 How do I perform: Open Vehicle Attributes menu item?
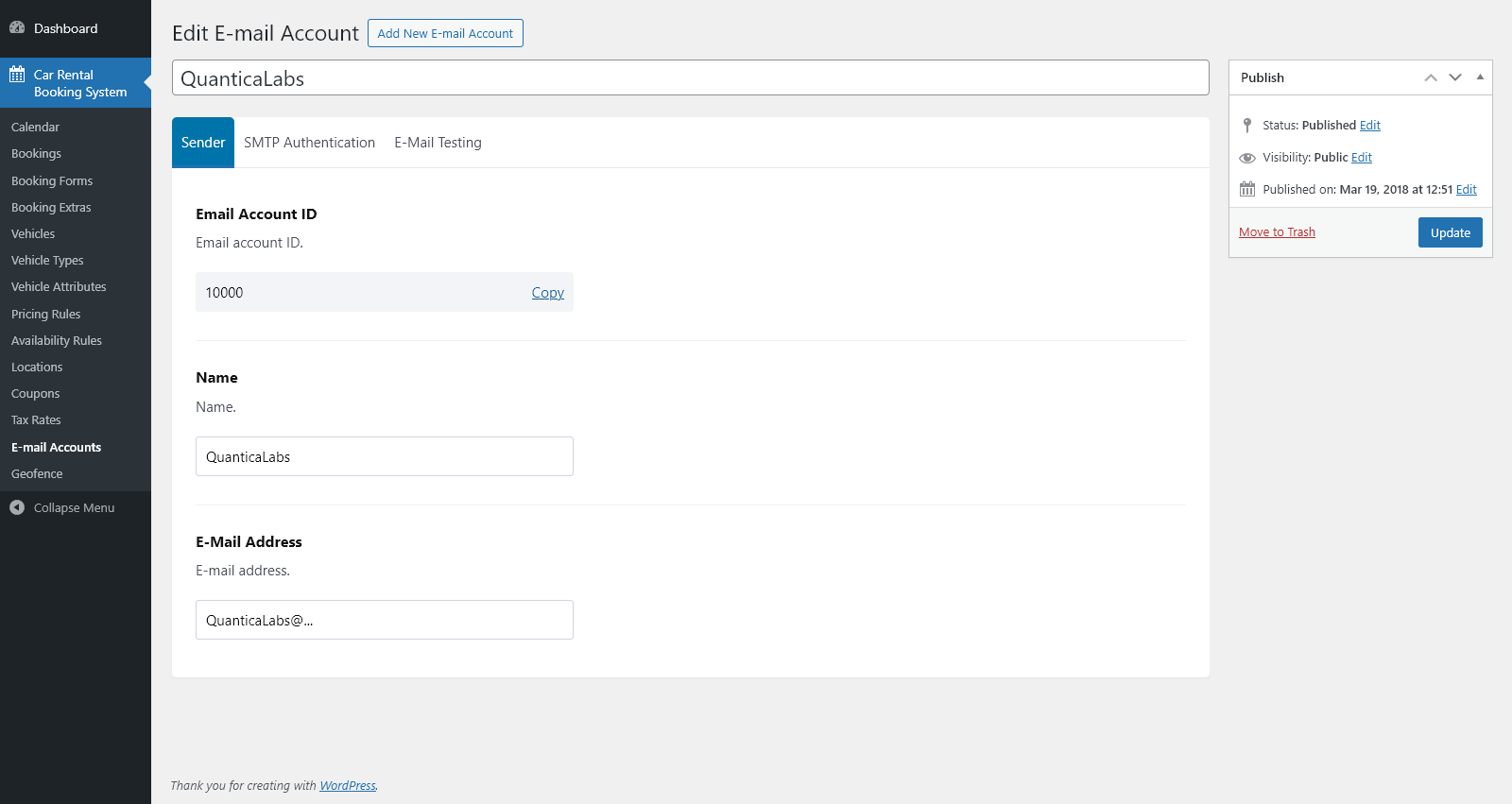59,287
